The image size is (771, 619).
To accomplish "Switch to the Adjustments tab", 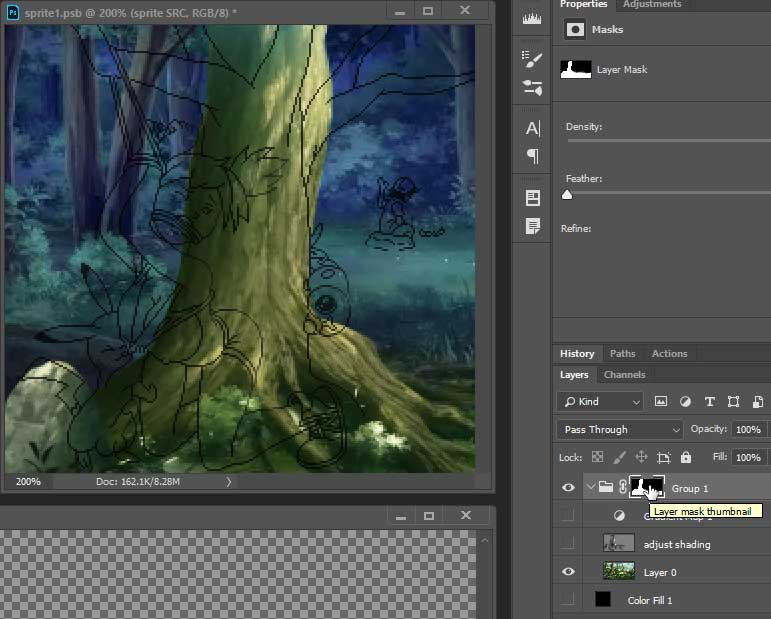I will point(652,5).
